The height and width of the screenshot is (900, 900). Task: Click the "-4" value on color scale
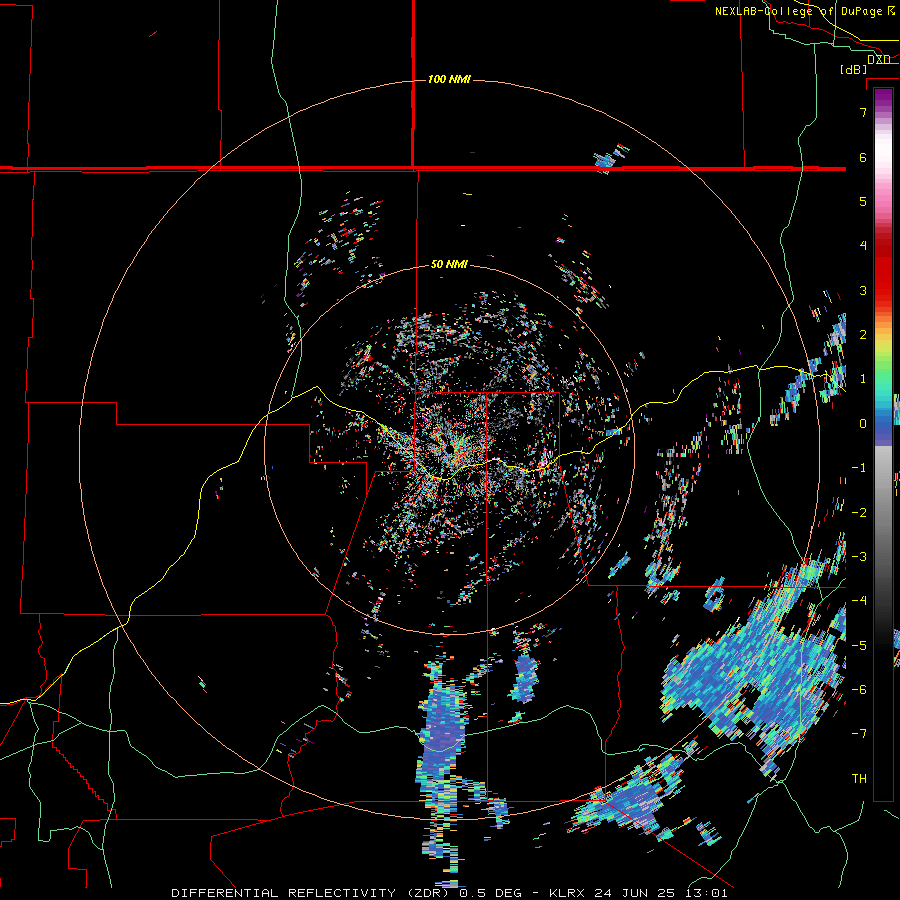[x=859, y=601]
